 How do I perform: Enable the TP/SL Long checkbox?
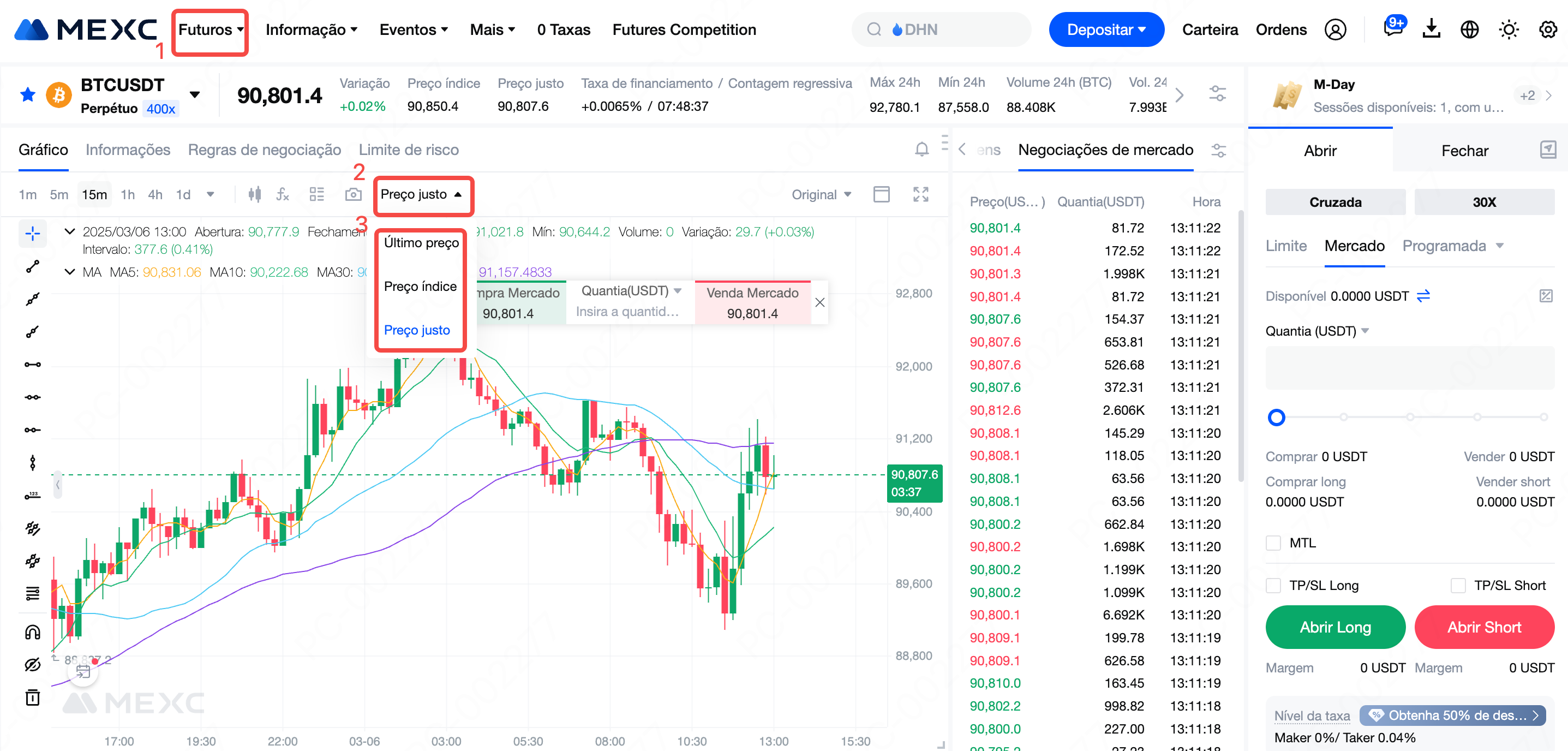[x=1273, y=585]
